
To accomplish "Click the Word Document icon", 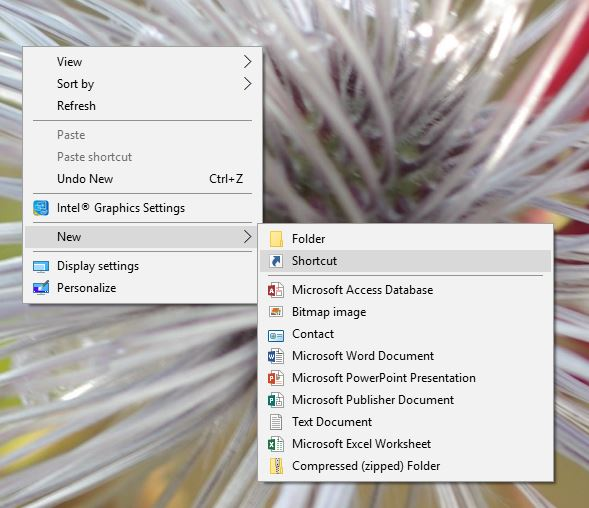I will (x=276, y=356).
